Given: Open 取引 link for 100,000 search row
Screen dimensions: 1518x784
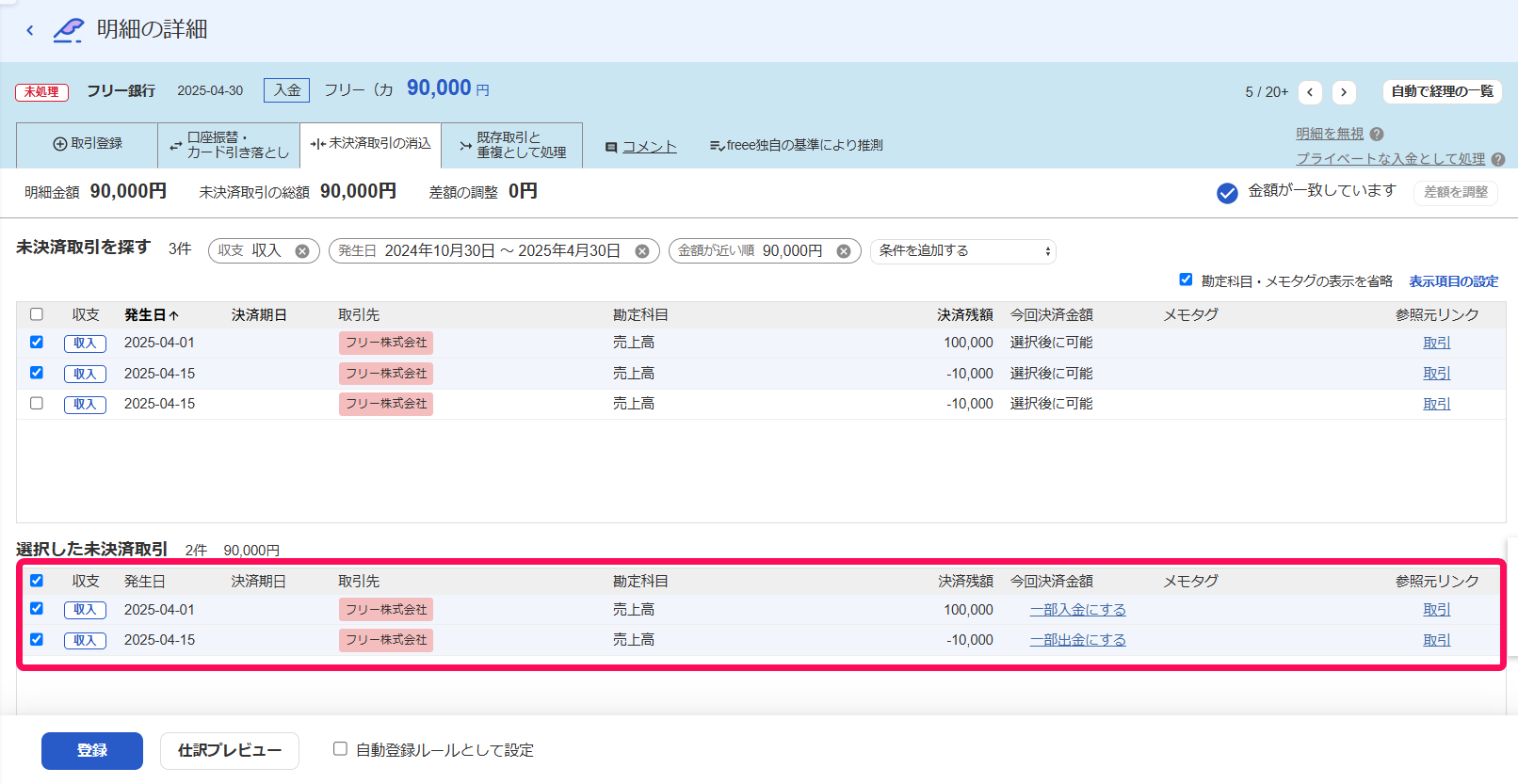Looking at the screenshot, I should point(1436,344).
